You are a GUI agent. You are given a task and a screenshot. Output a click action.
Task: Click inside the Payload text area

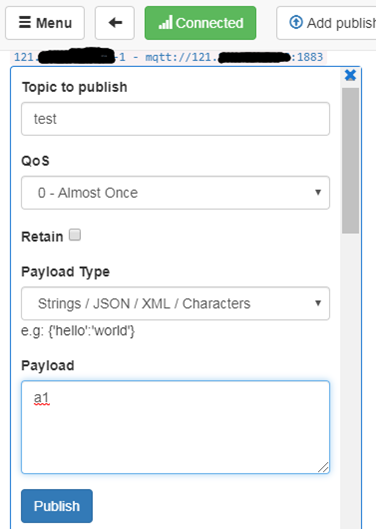click(175, 427)
